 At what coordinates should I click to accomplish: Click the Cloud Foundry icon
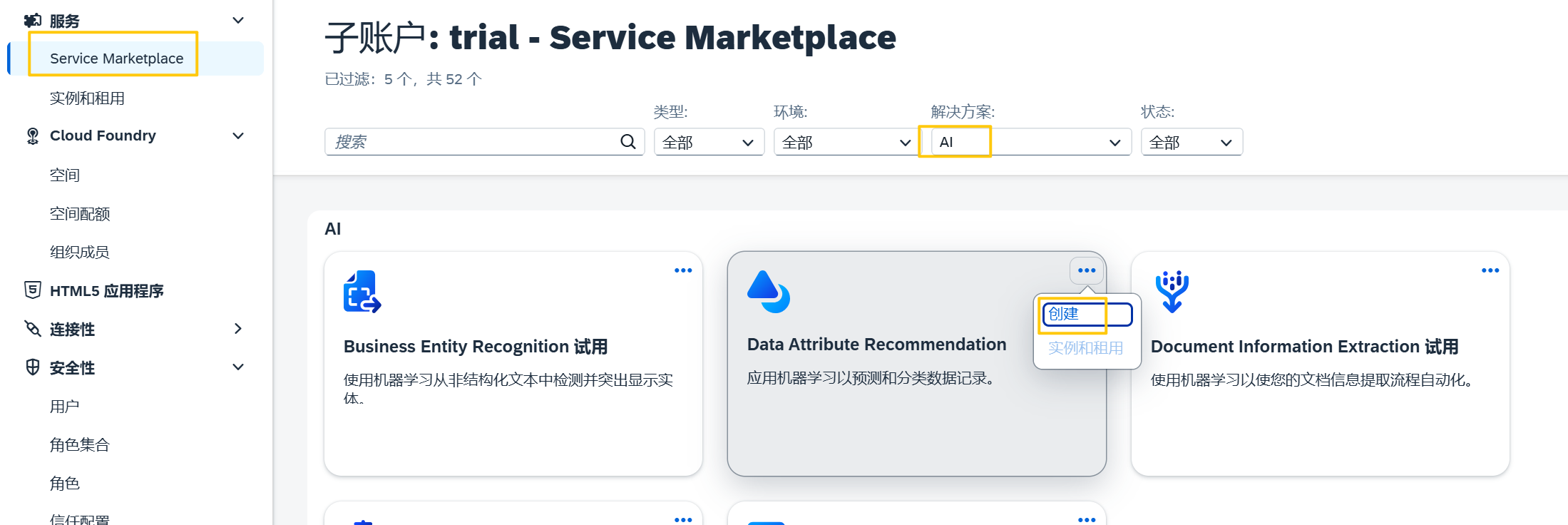33,136
